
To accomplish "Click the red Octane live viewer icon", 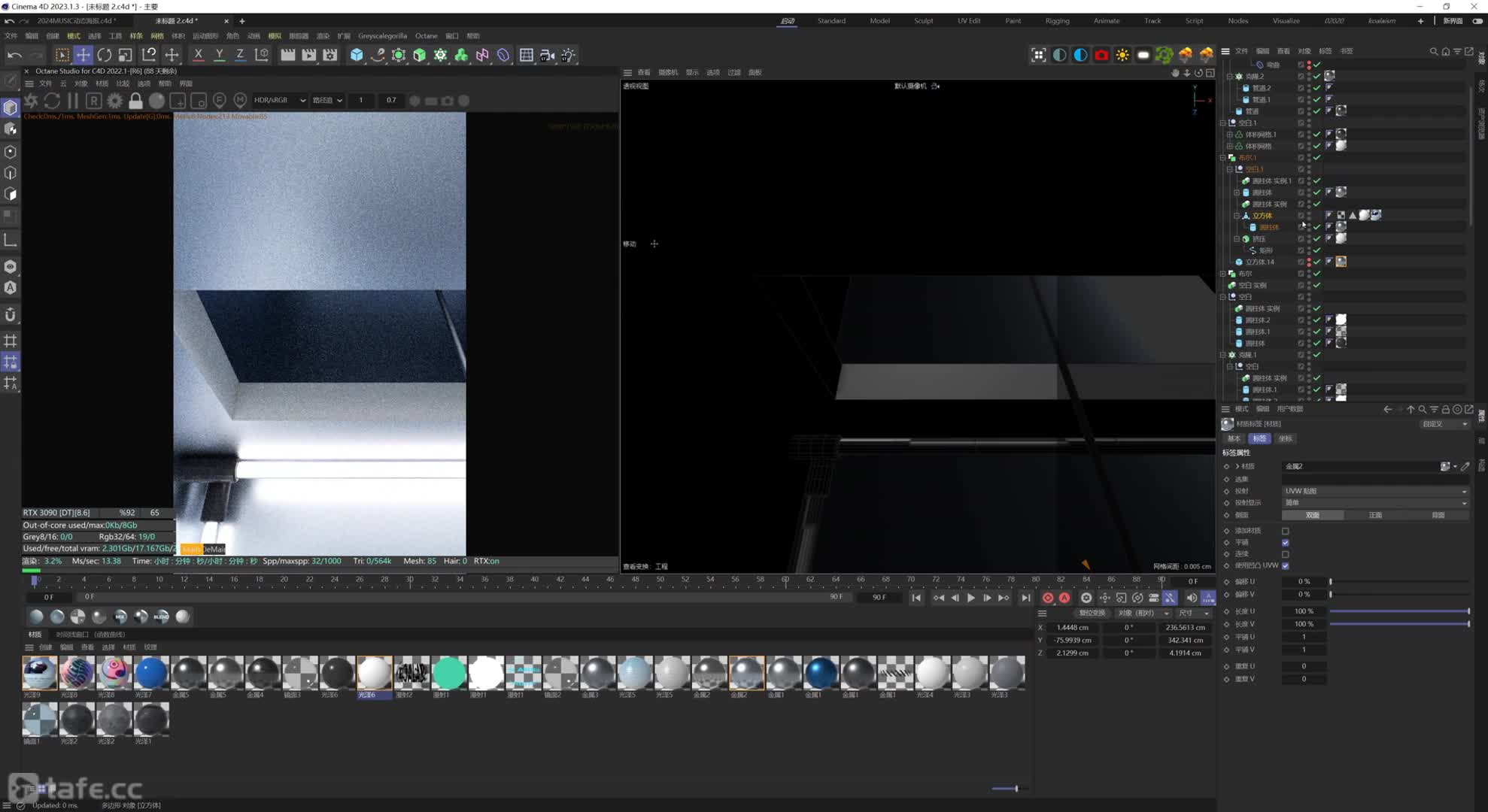I will tap(1101, 55).
